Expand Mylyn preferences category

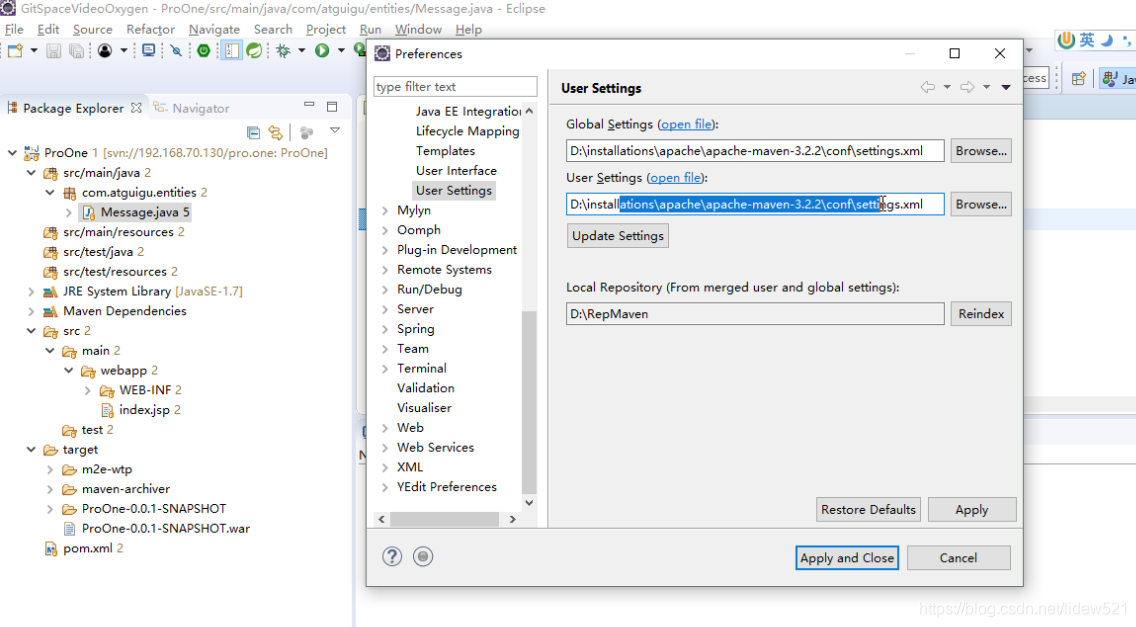point(385,210)
